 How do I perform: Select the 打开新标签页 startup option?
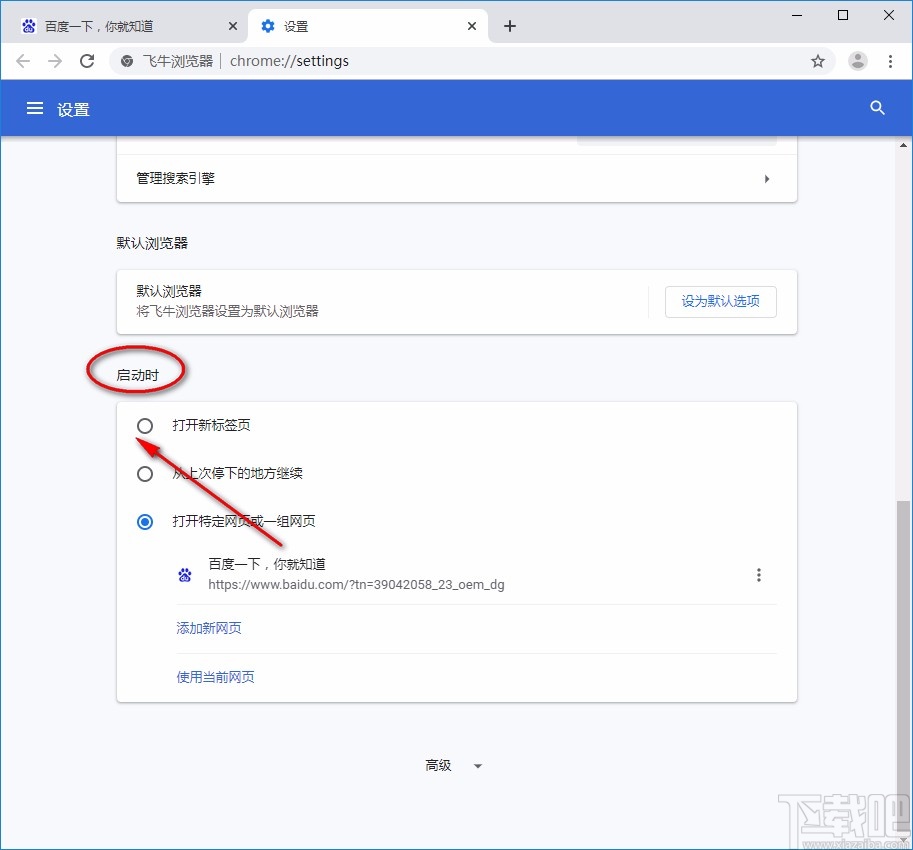point(145,425)
